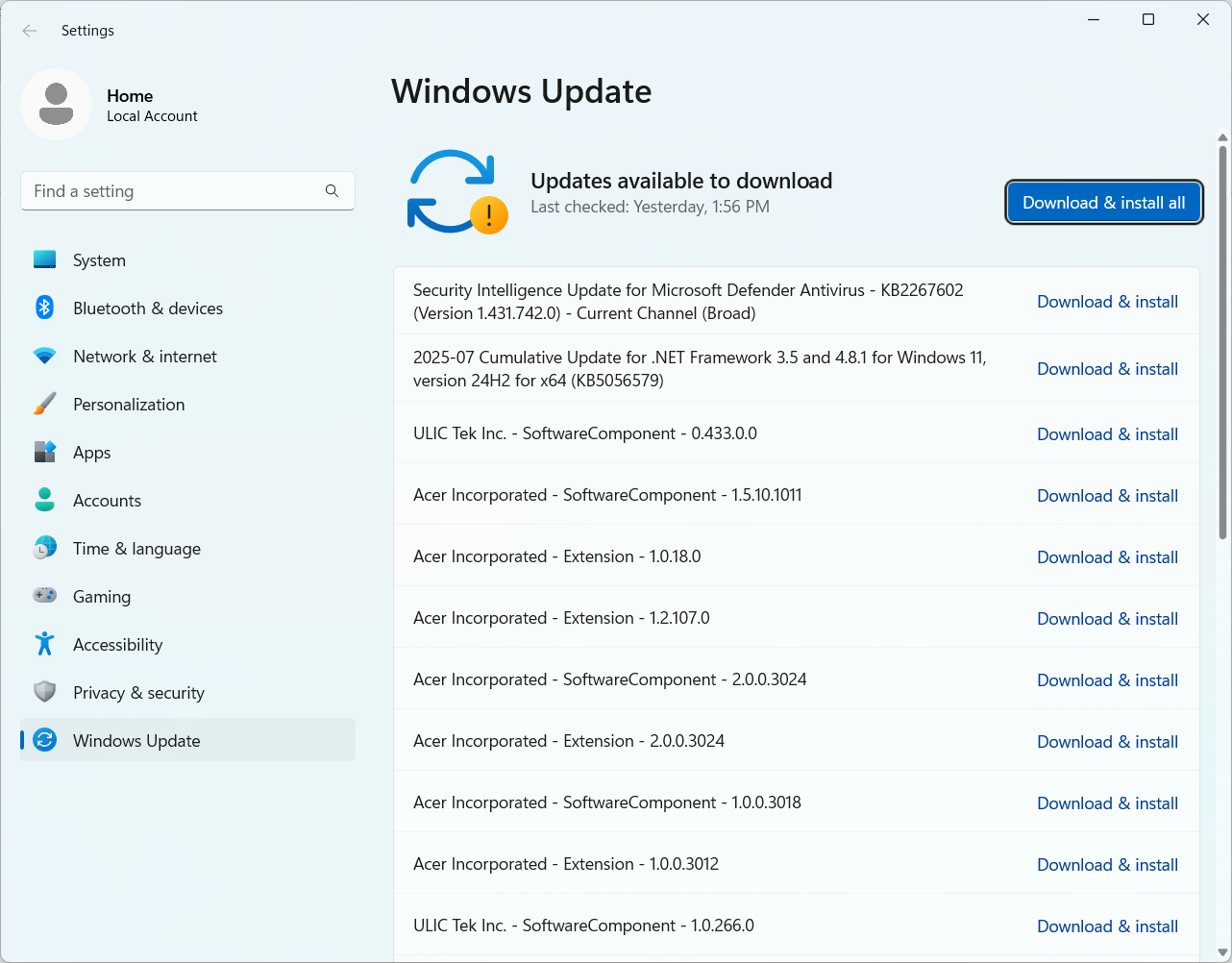Click the Accessibility figure icon

44,644
